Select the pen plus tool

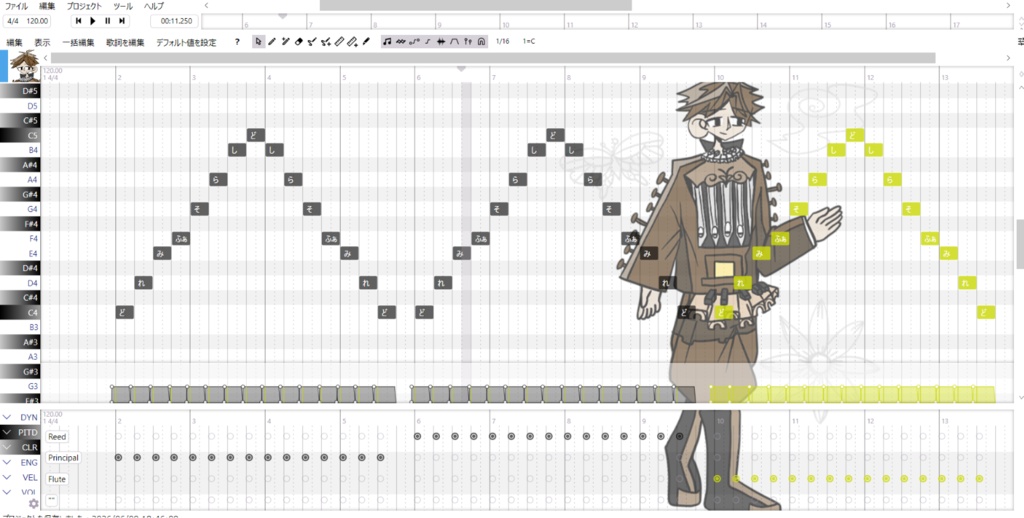[x=285, y=42]
